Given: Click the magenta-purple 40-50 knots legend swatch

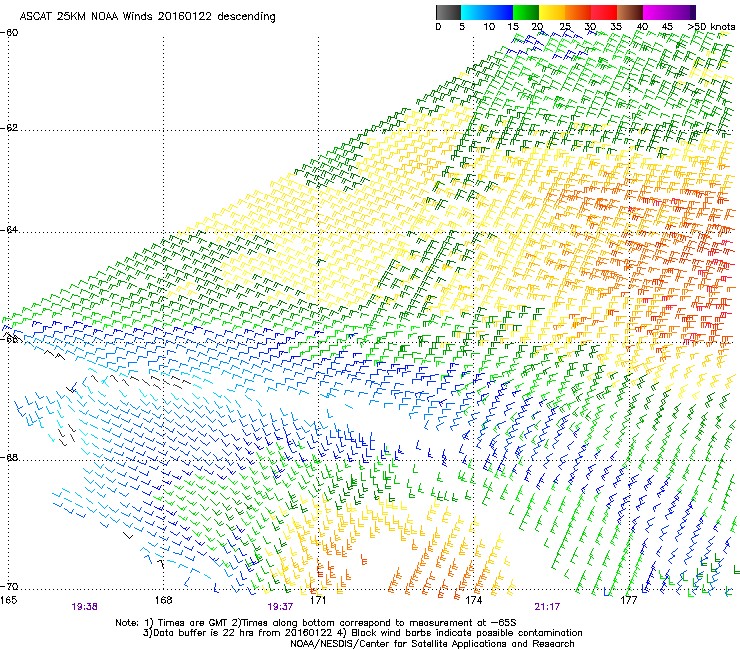Looking at the screenshot, I should coord(669,12).
